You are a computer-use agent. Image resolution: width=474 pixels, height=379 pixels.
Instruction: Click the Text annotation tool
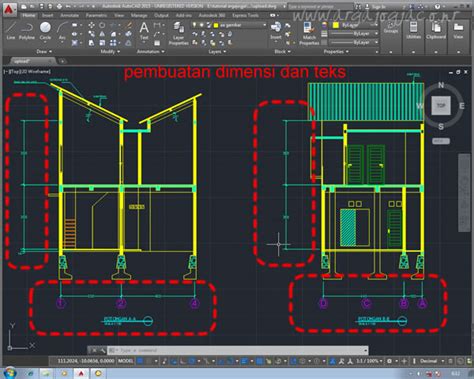[144, 31]
